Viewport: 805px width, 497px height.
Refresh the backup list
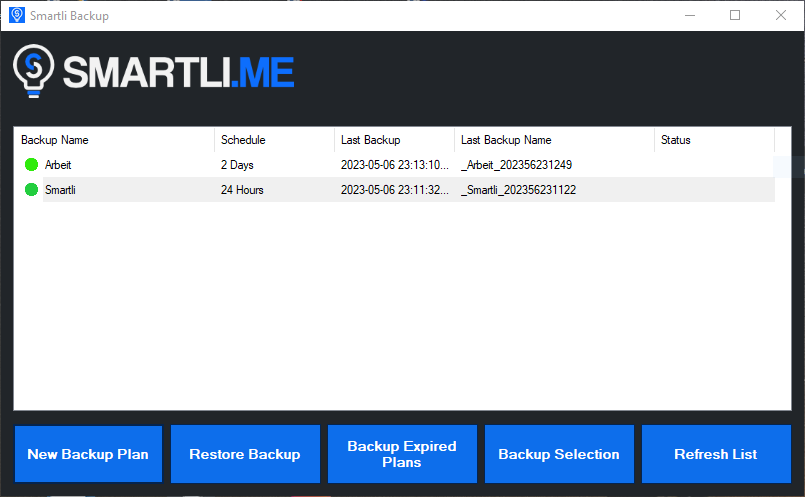(x=716, y=454)
